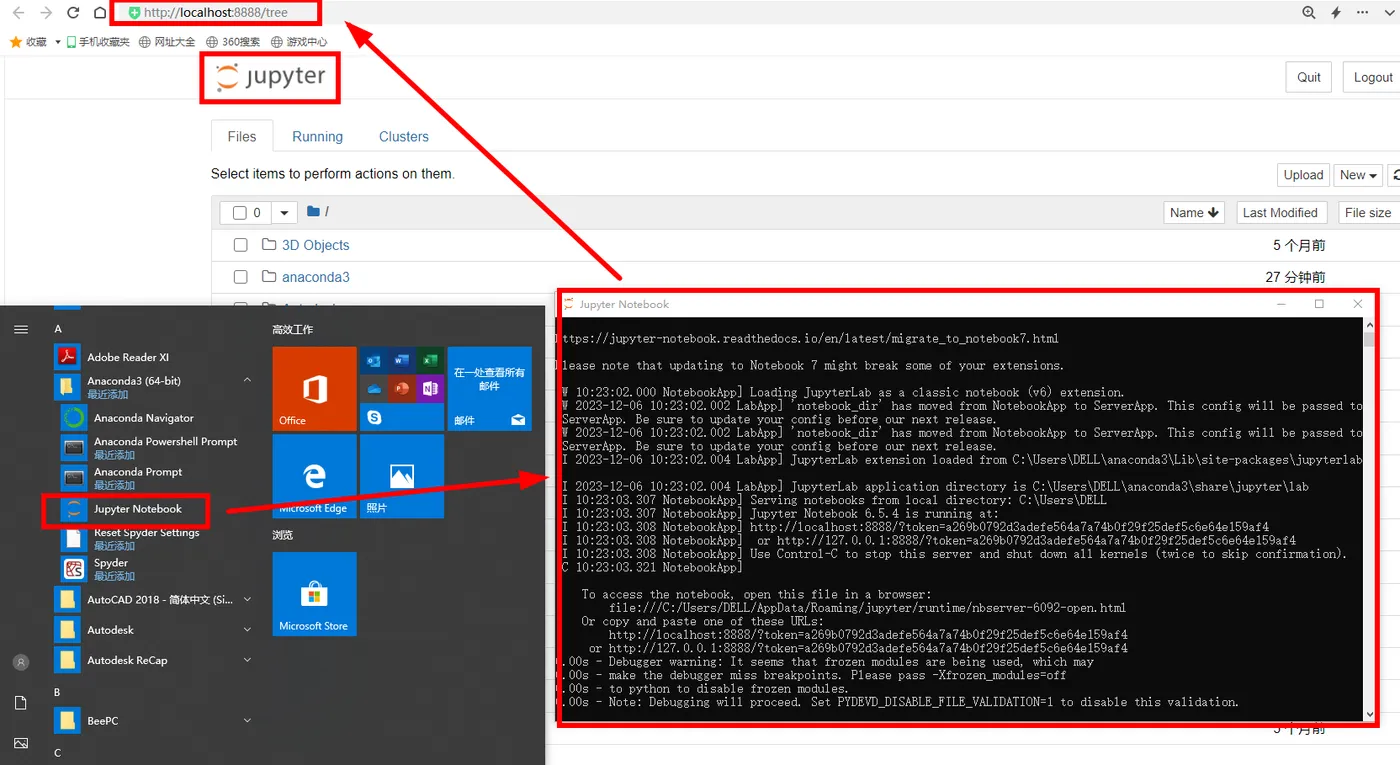The width and height of the screenshot is (1400, 765).
Task: Click the Logout button
Action: click(1372, 77)
